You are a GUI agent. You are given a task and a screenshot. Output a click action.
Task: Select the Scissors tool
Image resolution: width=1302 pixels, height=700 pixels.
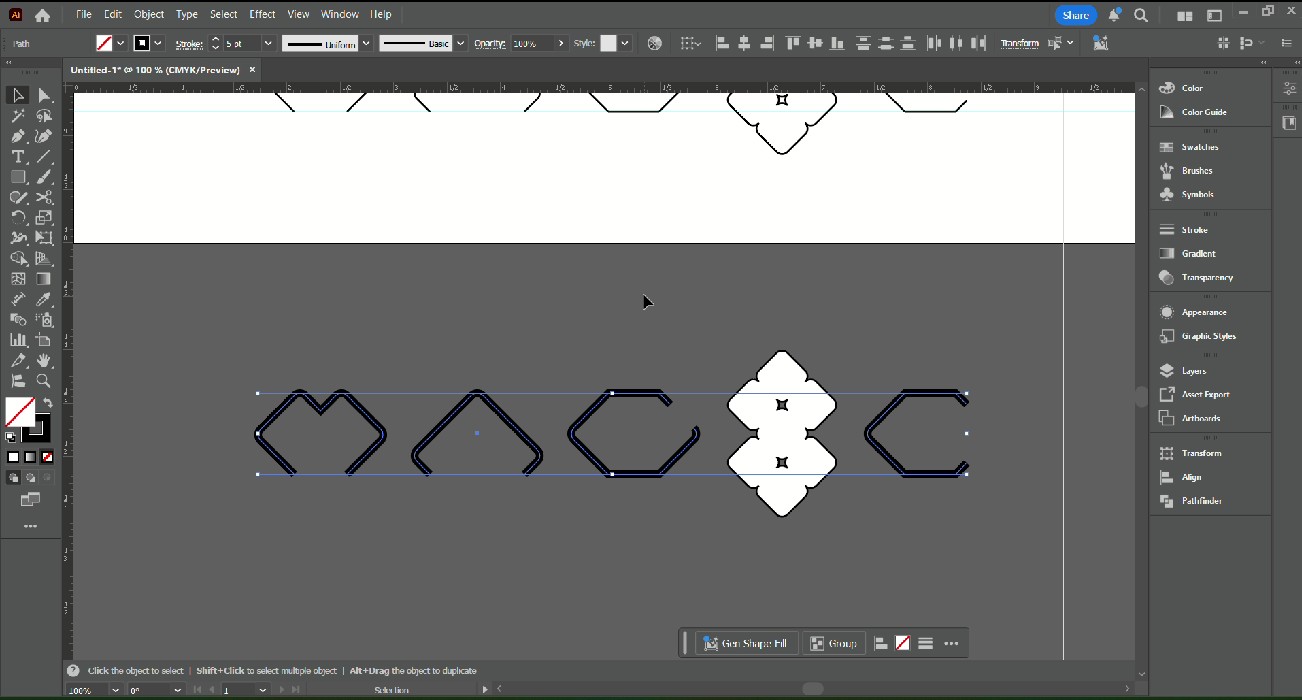[x=44, y=197]
